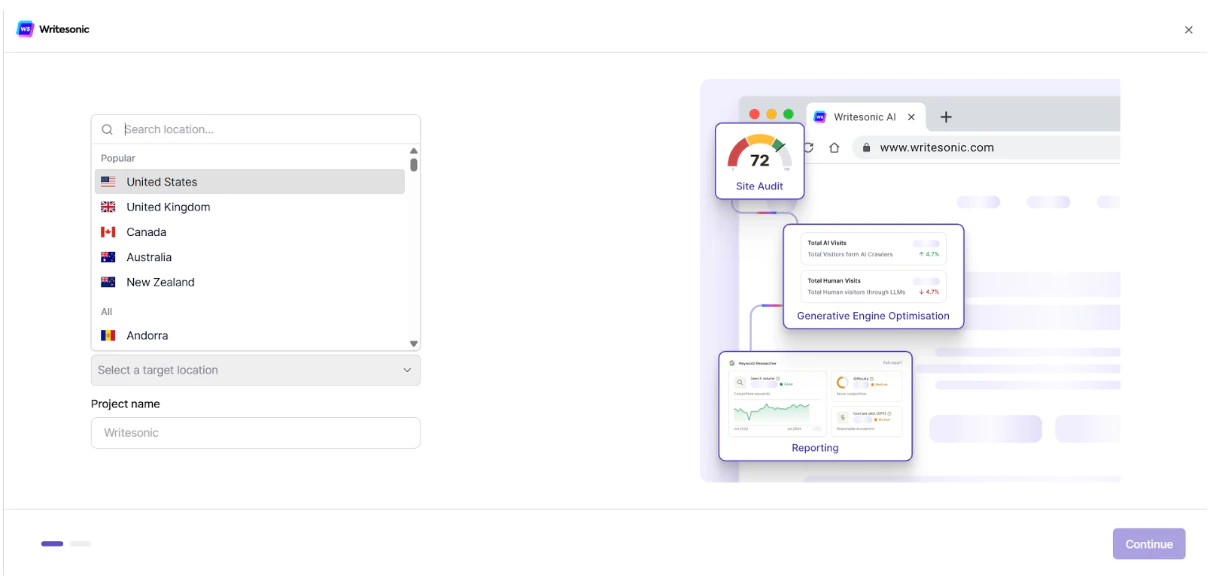This screenshot has width=1209, height=585.
Task: Click the location list scrollbar thumb
Action: (x=414, y=164)
